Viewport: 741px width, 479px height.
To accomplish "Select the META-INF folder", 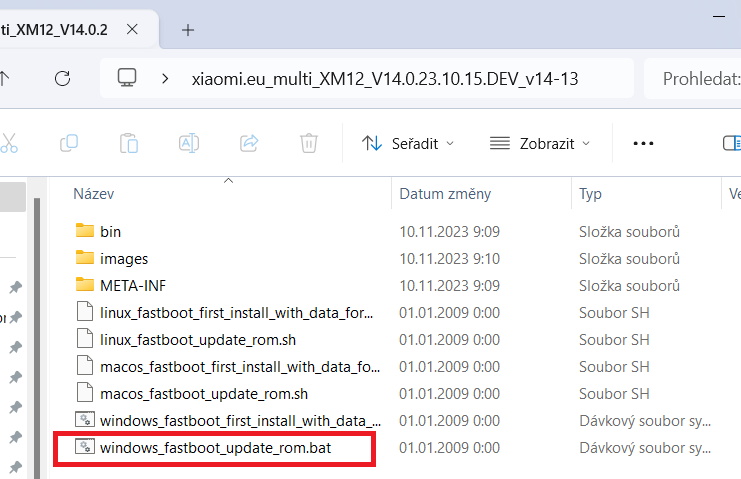I will coord(133,286).
